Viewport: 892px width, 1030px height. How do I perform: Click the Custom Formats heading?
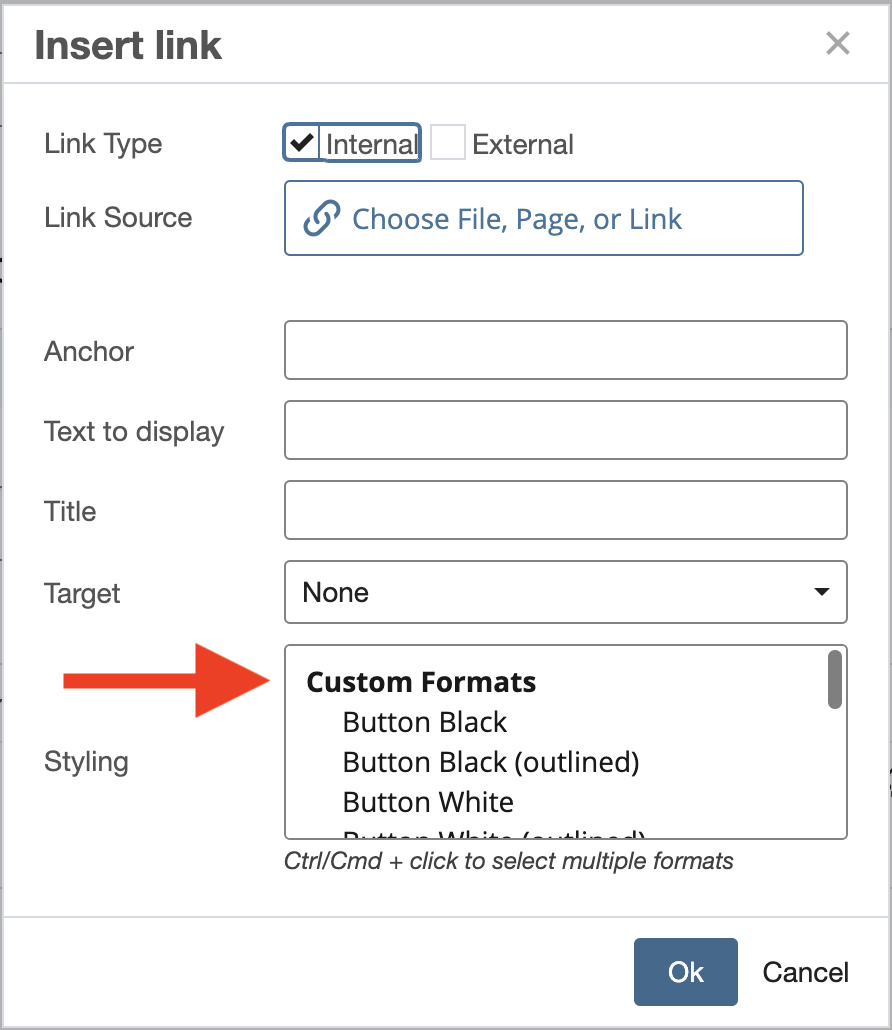tap(421, 682)
